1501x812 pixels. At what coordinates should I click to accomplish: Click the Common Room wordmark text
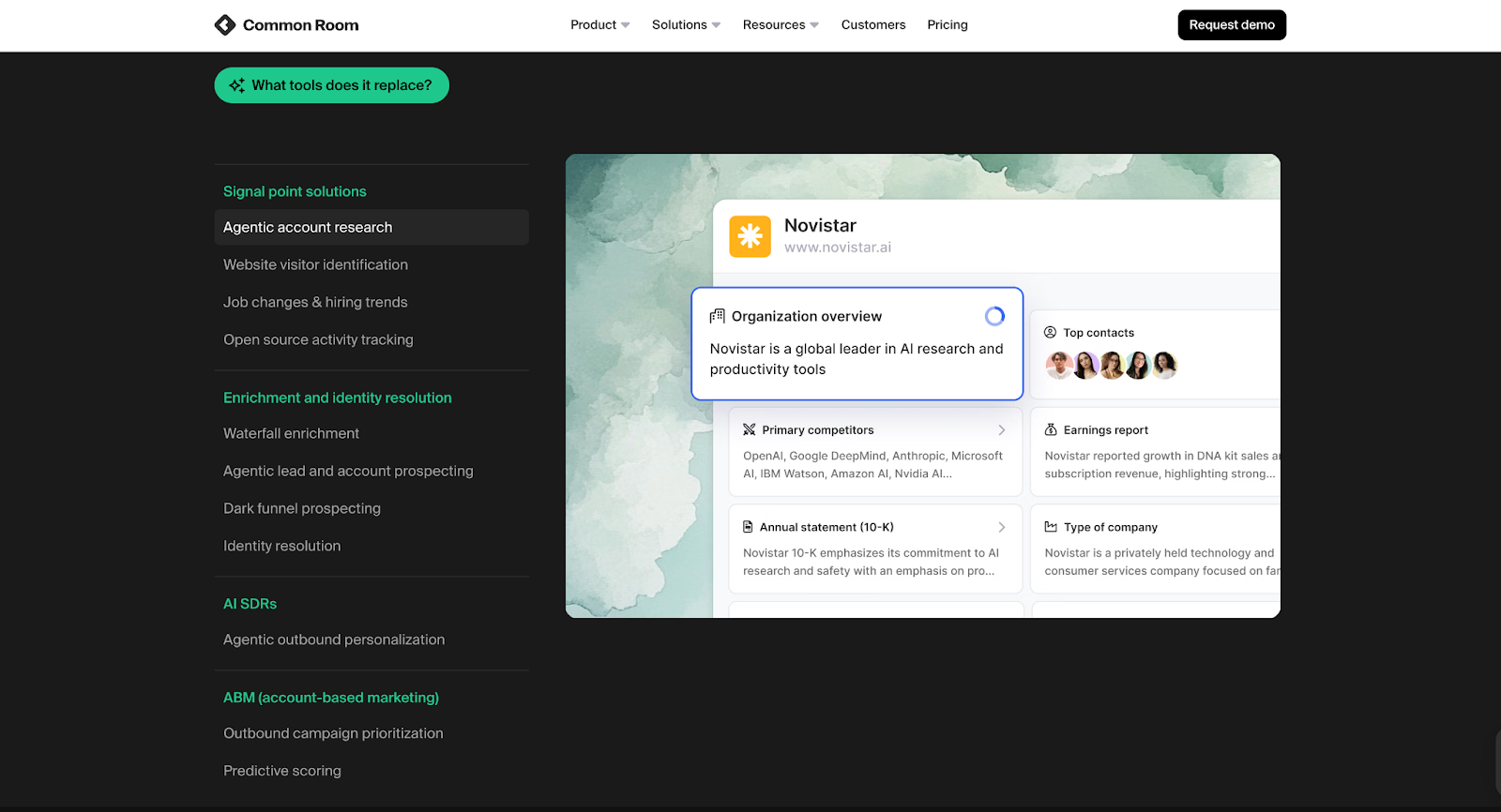(x=300, y=25)
